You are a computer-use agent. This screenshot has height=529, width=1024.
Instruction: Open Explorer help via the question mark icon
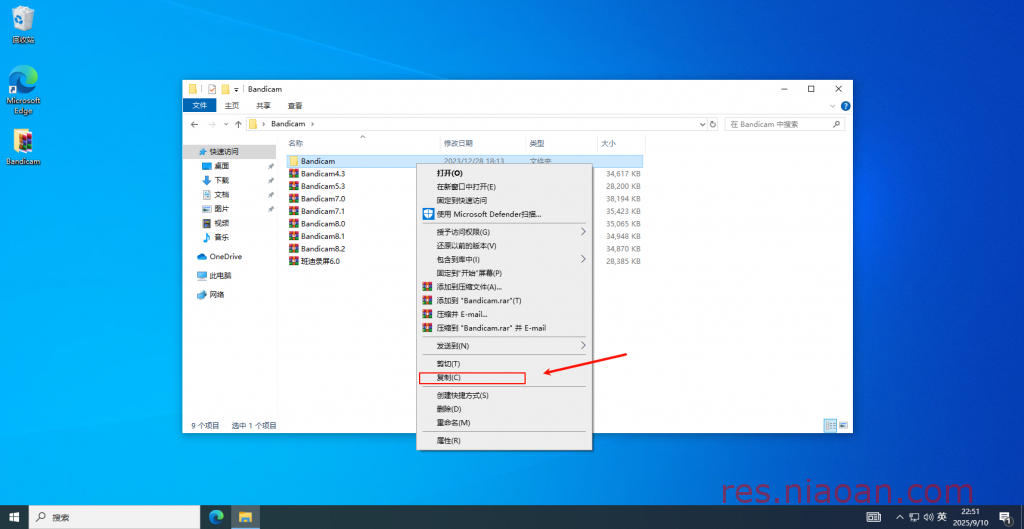point(845,106)
